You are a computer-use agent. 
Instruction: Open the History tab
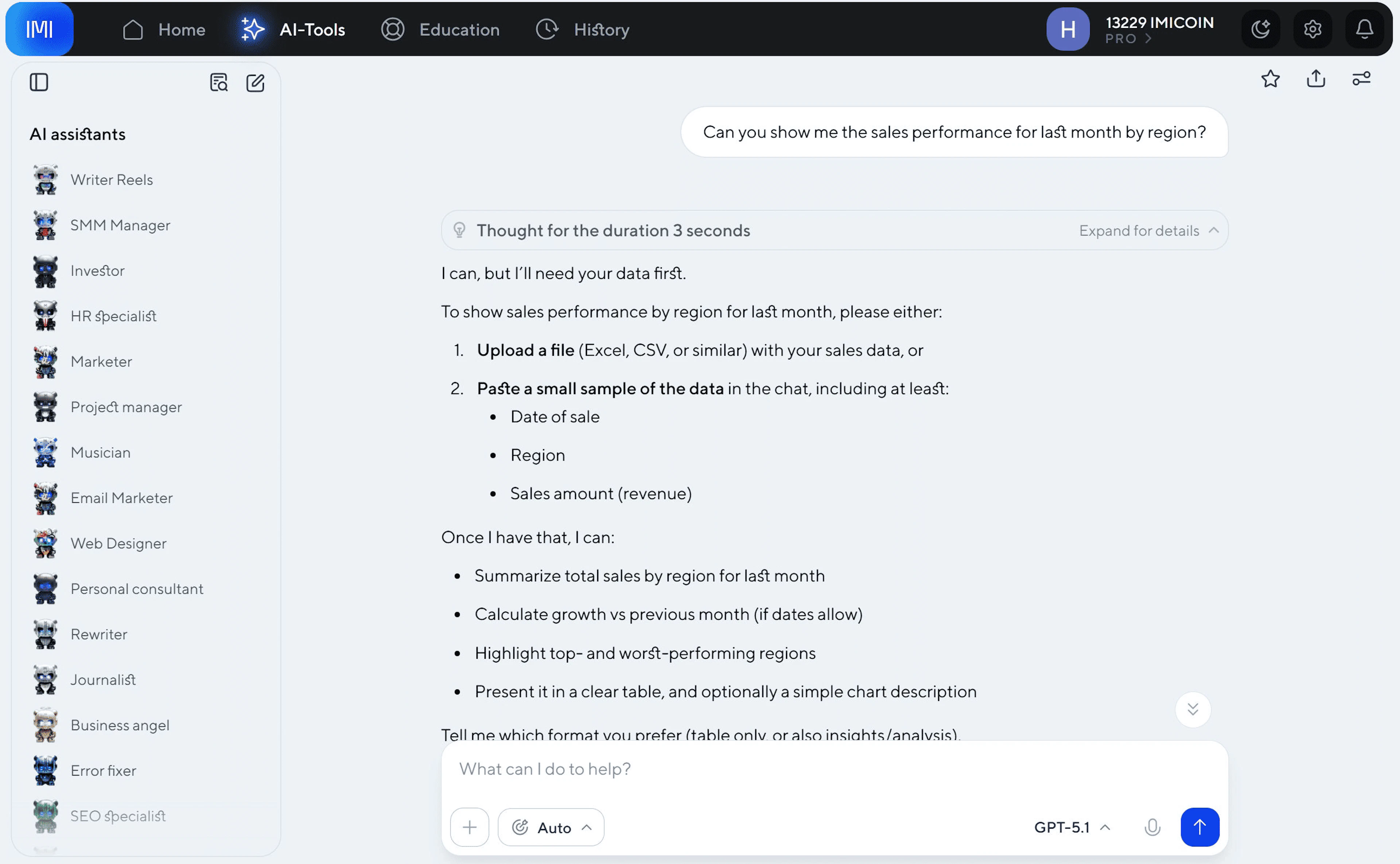[x=582, y=30]
